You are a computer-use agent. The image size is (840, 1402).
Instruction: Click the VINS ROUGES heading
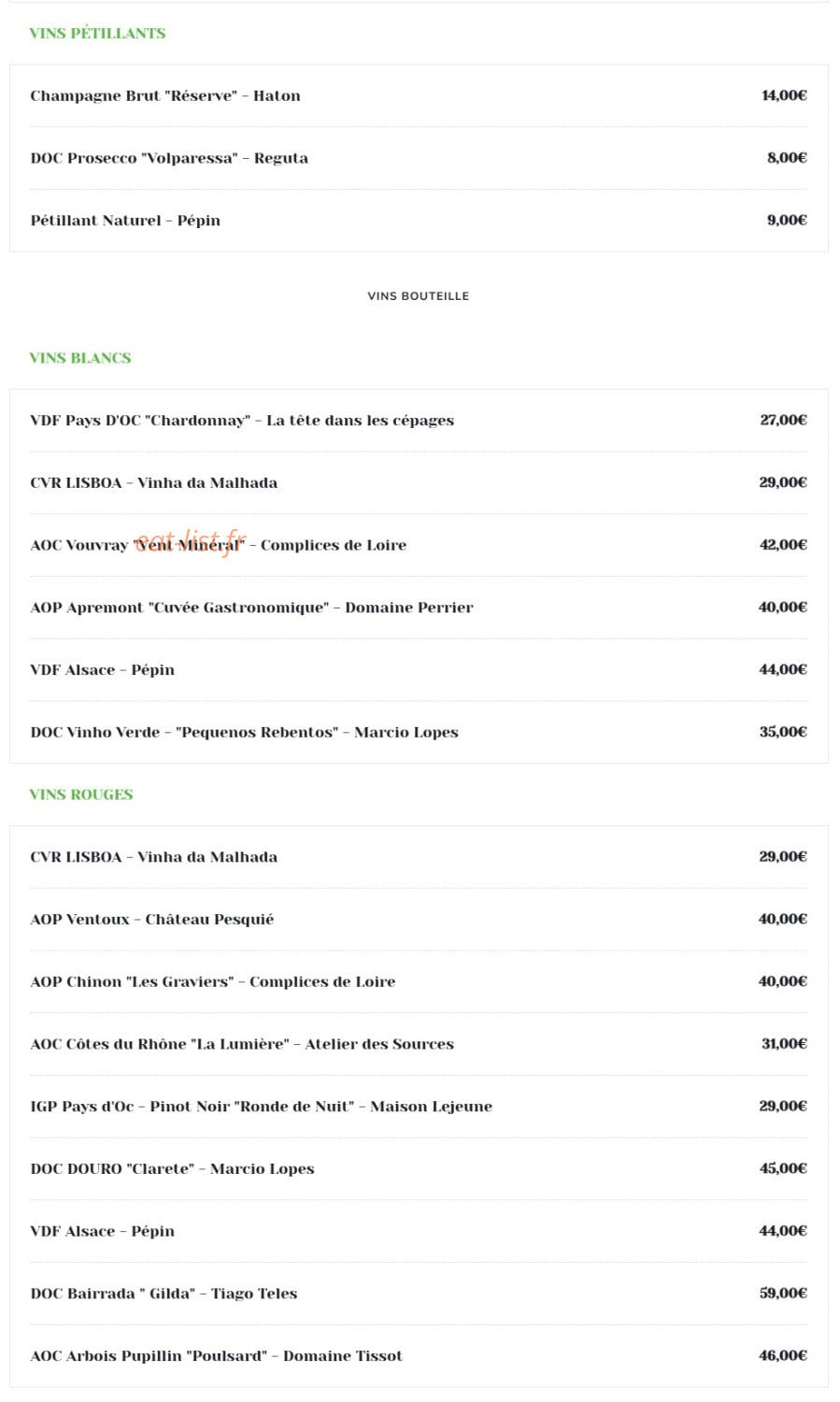[81, 794]
